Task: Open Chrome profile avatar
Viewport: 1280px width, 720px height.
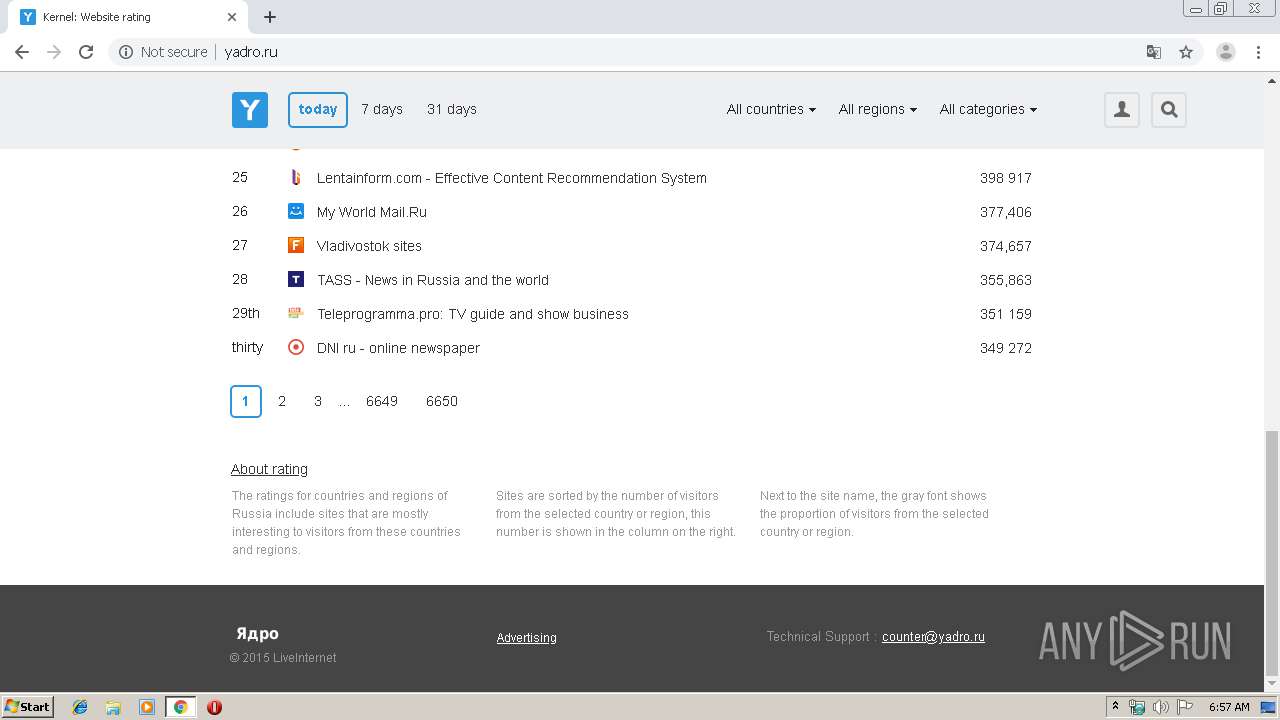Action: pyautogui.click(x=1226, y=52)
